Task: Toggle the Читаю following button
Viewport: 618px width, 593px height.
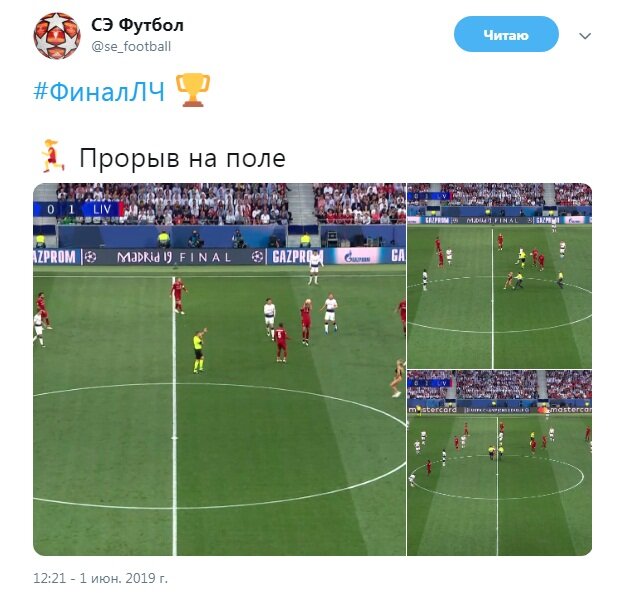Action: [506, 34]
